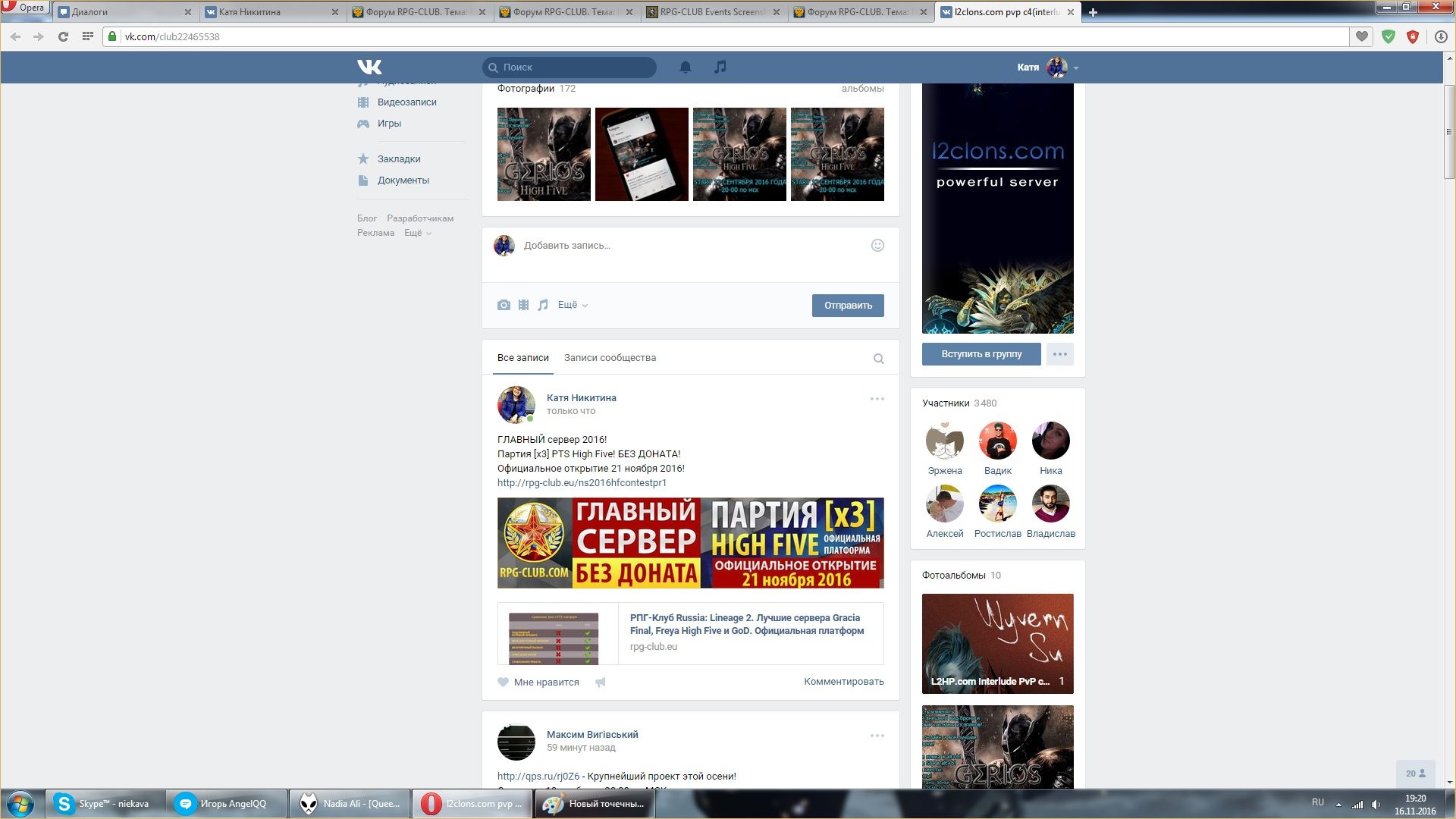Share Катя Никитина's post via megaphone icon
The height and width of the screenshot is (819, 1456).
point(601,682)
